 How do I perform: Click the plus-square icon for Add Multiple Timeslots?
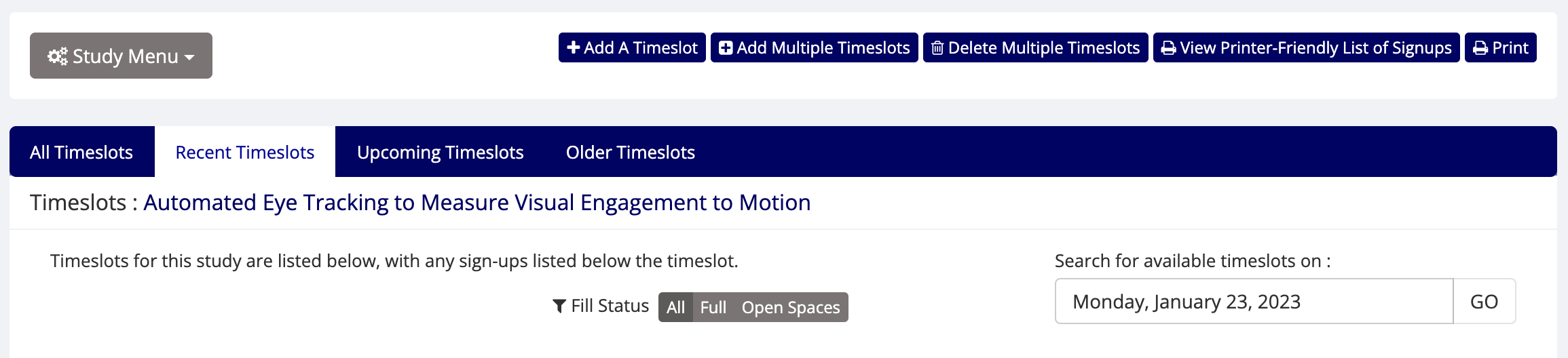click(x=726, y=48)
